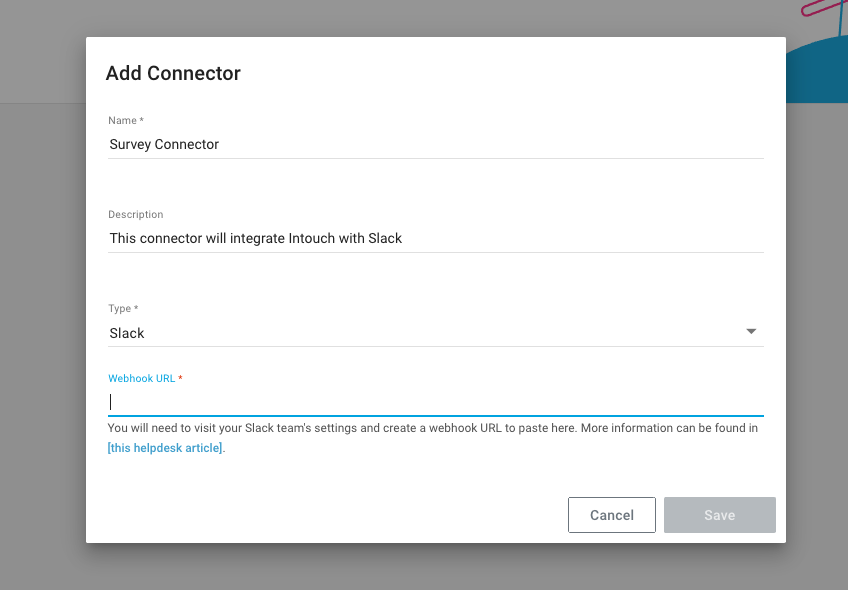This screenshot has height=590, width=848.
Task: Click the "Add Connector" dialog title
Action: (x=173, y=73)
